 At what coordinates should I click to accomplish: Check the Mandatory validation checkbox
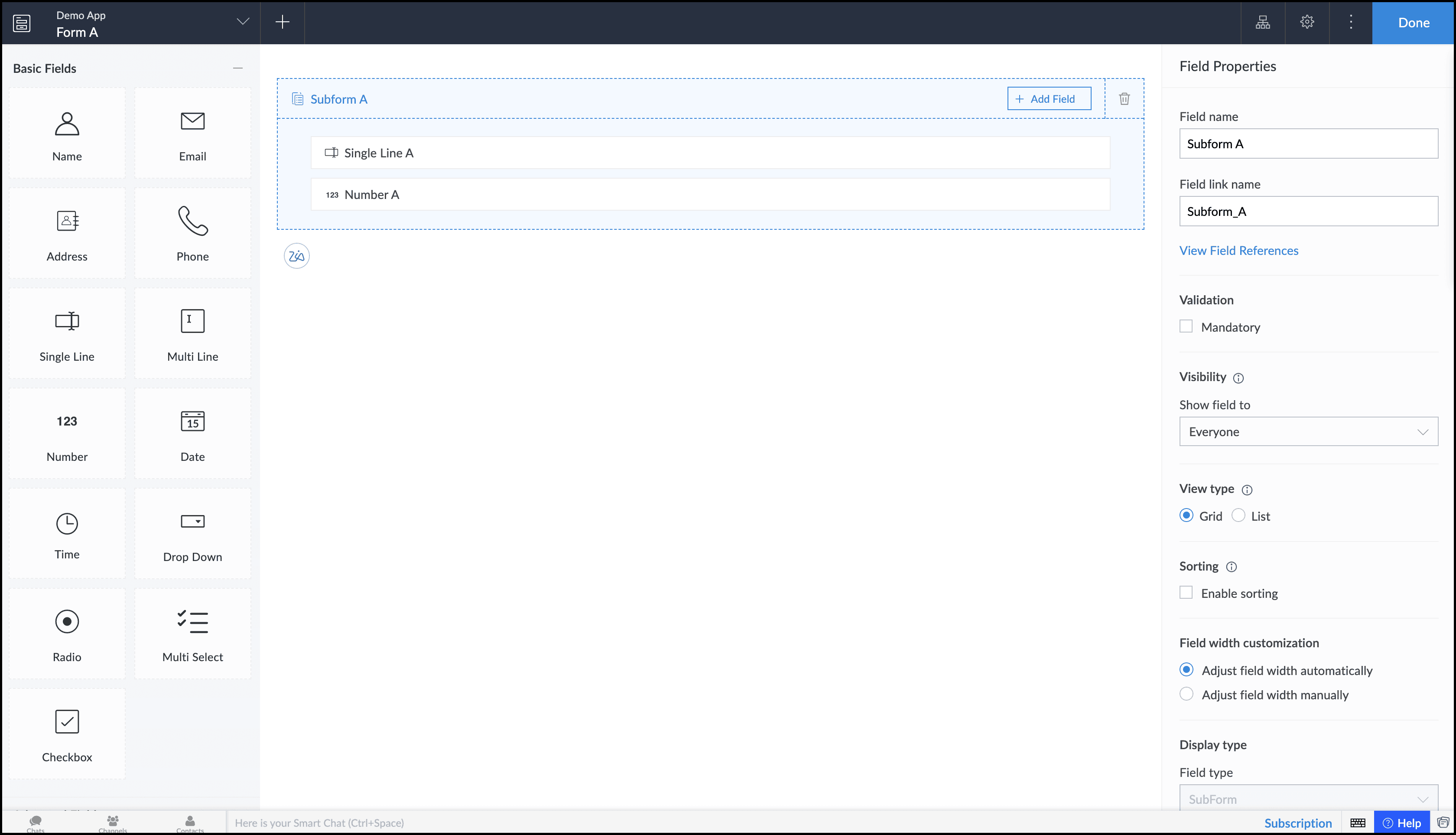point(1186,326)
